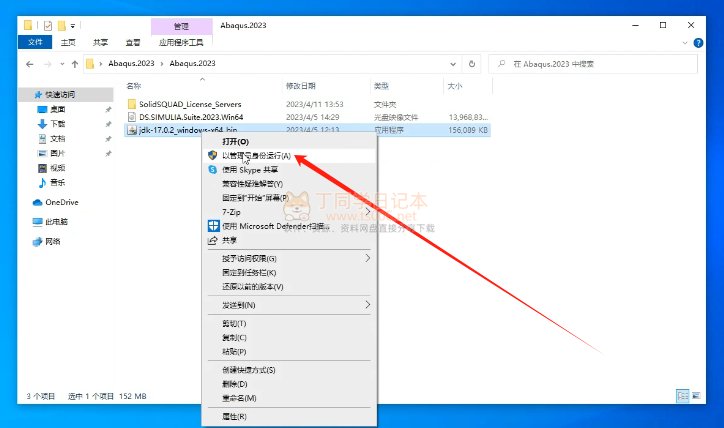Expand breadcrumb chevron after first Abaqus.2023
This screenshot has width=724, height=428.
pos(162,64)
